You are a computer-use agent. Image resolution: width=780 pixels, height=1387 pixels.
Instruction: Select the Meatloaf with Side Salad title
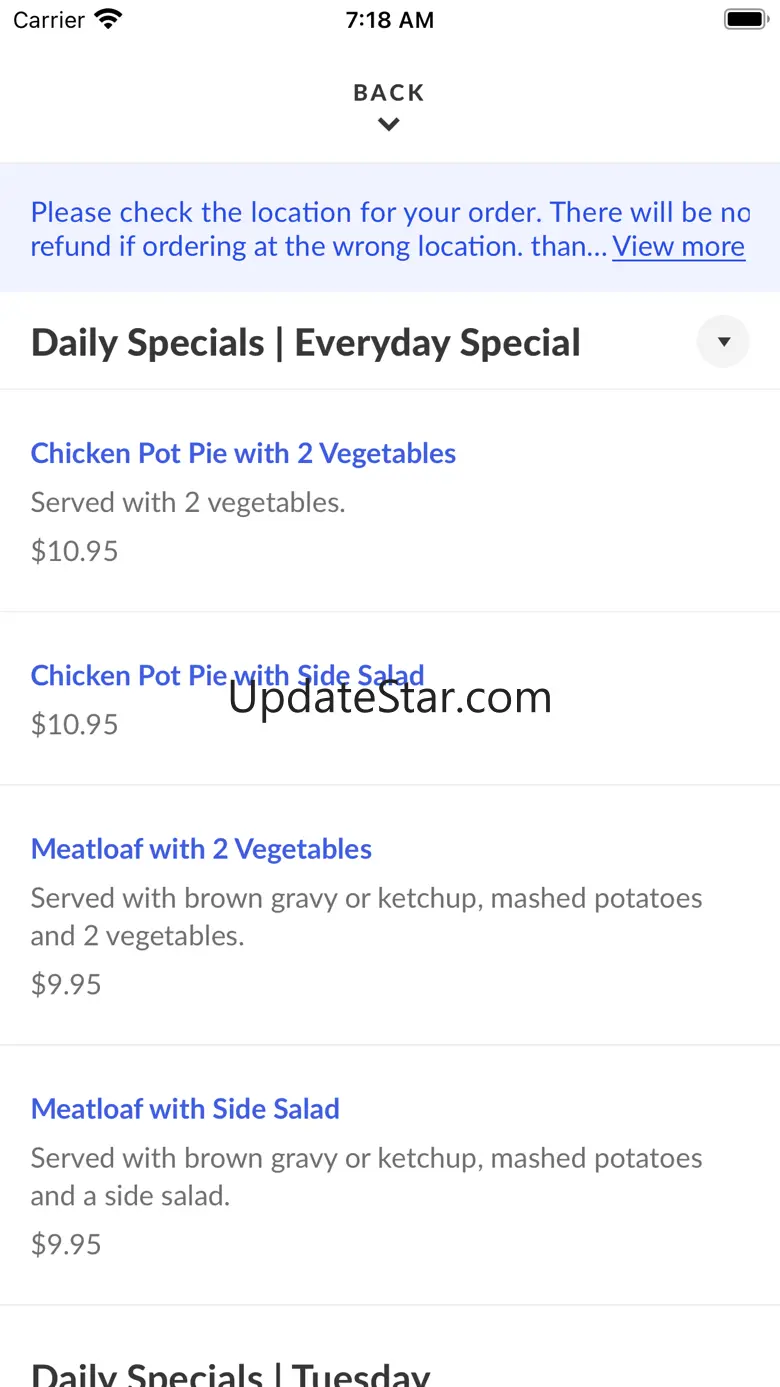(185, 1108)
